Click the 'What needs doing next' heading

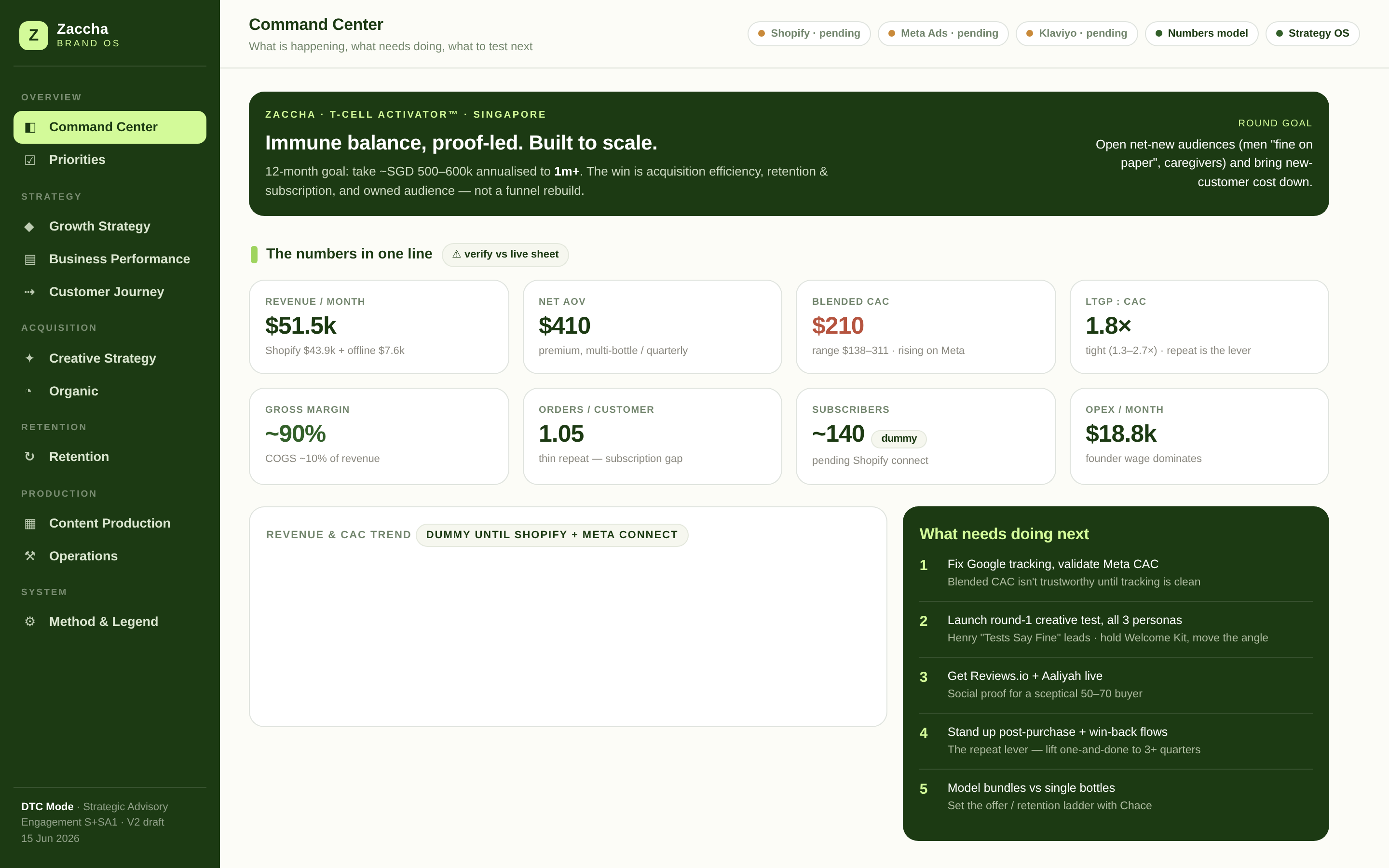(x=1004, y=534)
